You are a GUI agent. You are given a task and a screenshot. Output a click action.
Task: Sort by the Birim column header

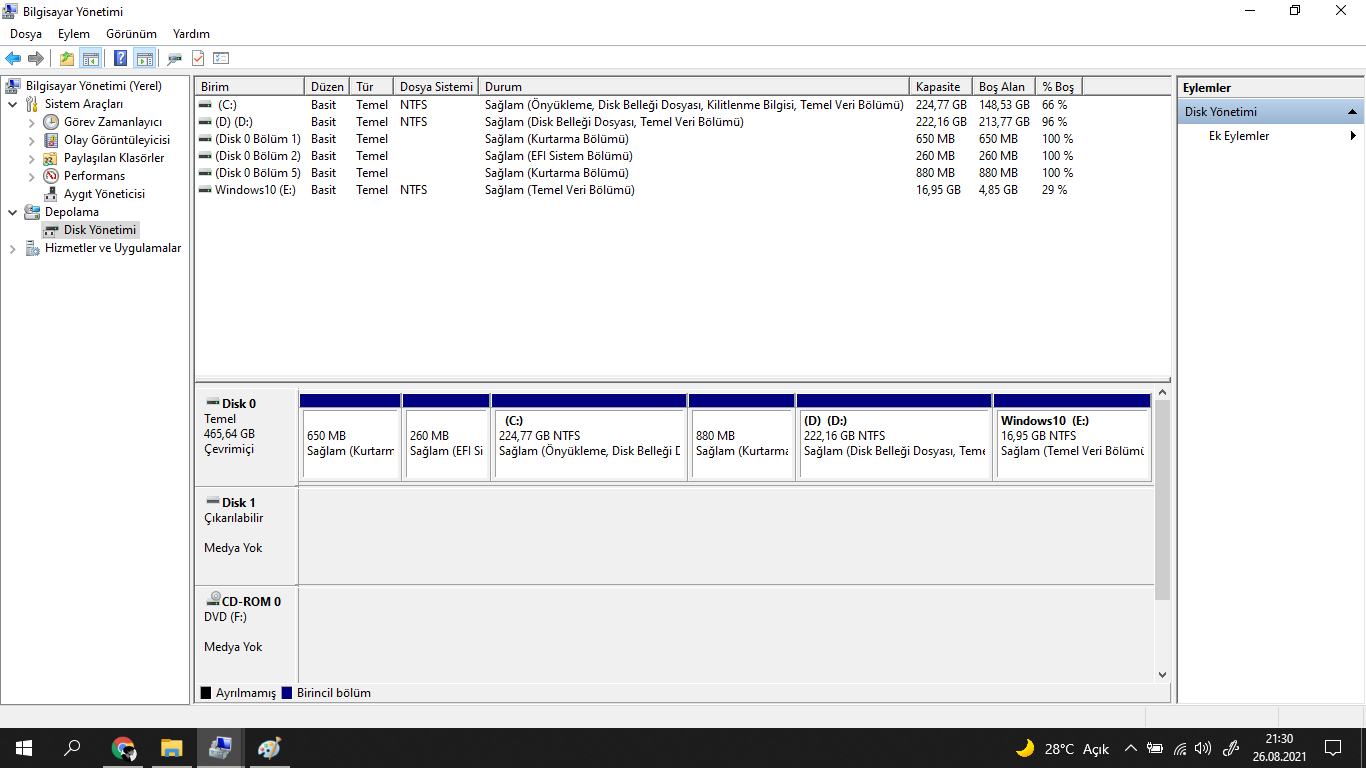click(x=249, y=87)
